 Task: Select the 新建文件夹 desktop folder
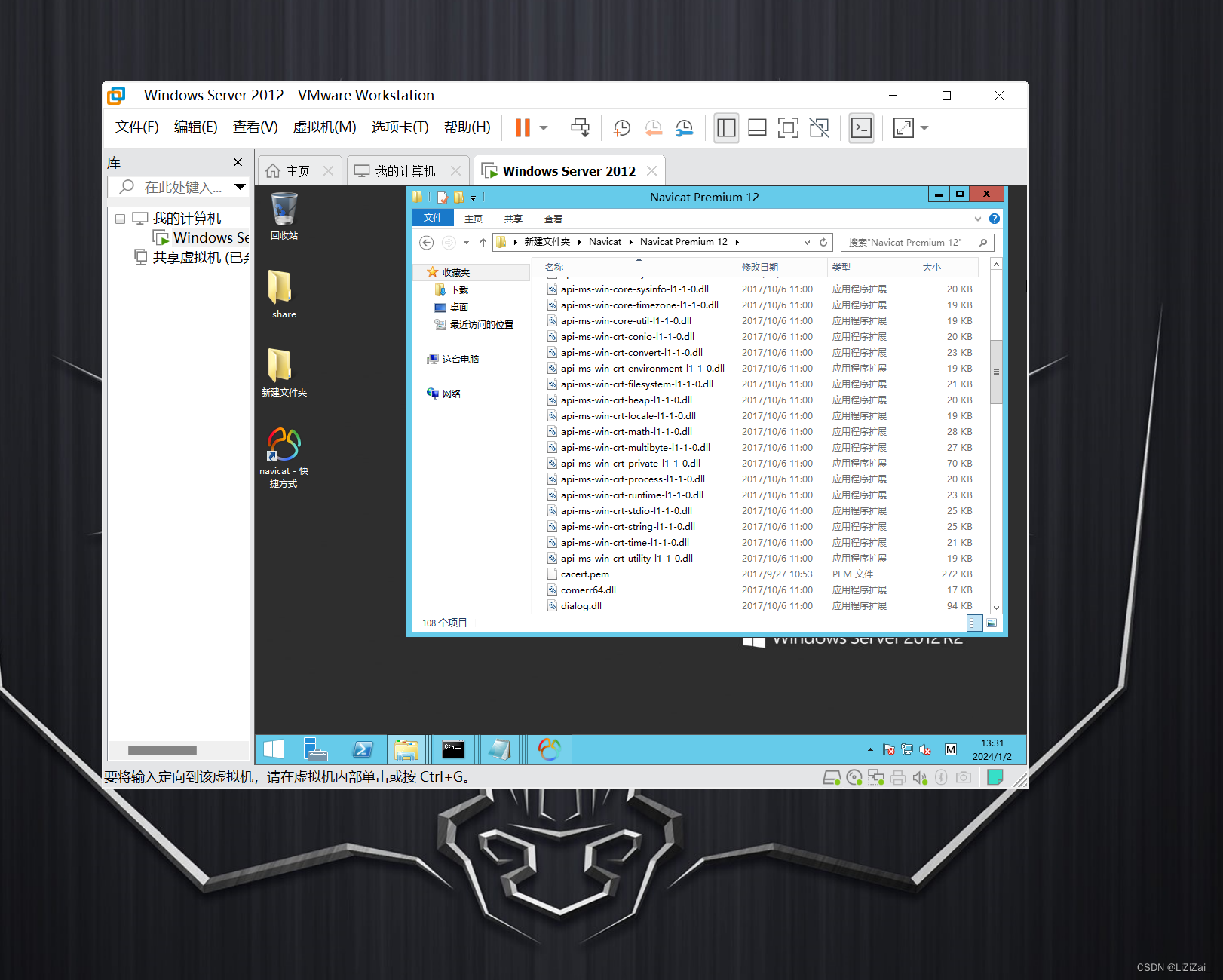pyautogui.click(x=284, y=372)
